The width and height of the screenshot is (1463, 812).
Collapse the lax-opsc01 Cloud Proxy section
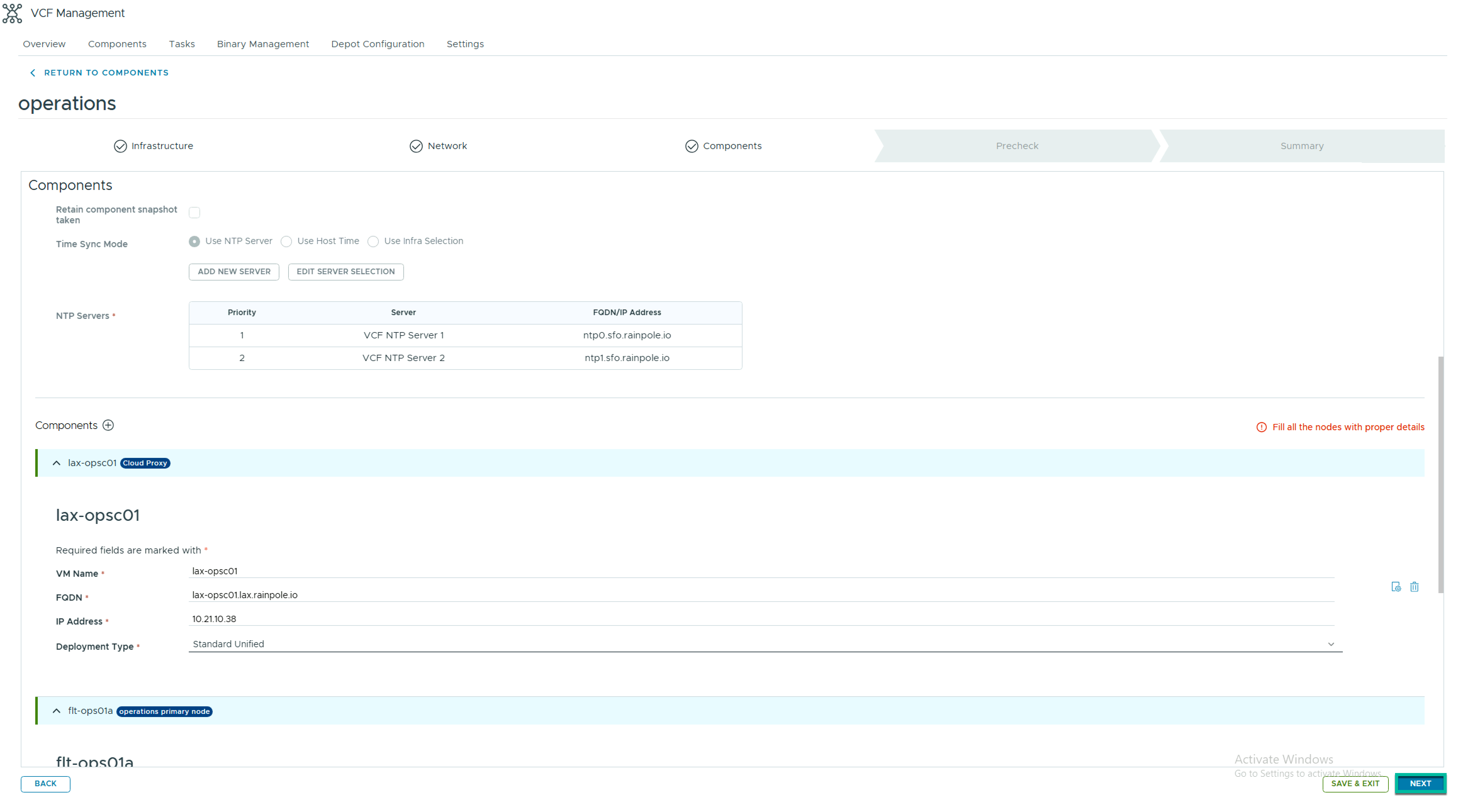tap(56, 463)
